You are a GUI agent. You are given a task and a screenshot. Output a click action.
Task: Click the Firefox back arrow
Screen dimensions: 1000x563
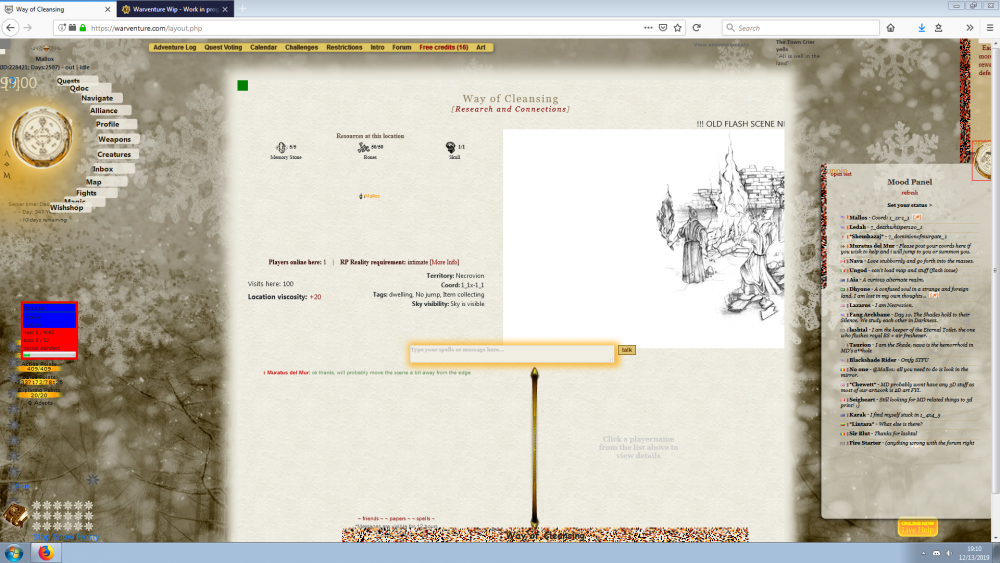tap(10, 28)
